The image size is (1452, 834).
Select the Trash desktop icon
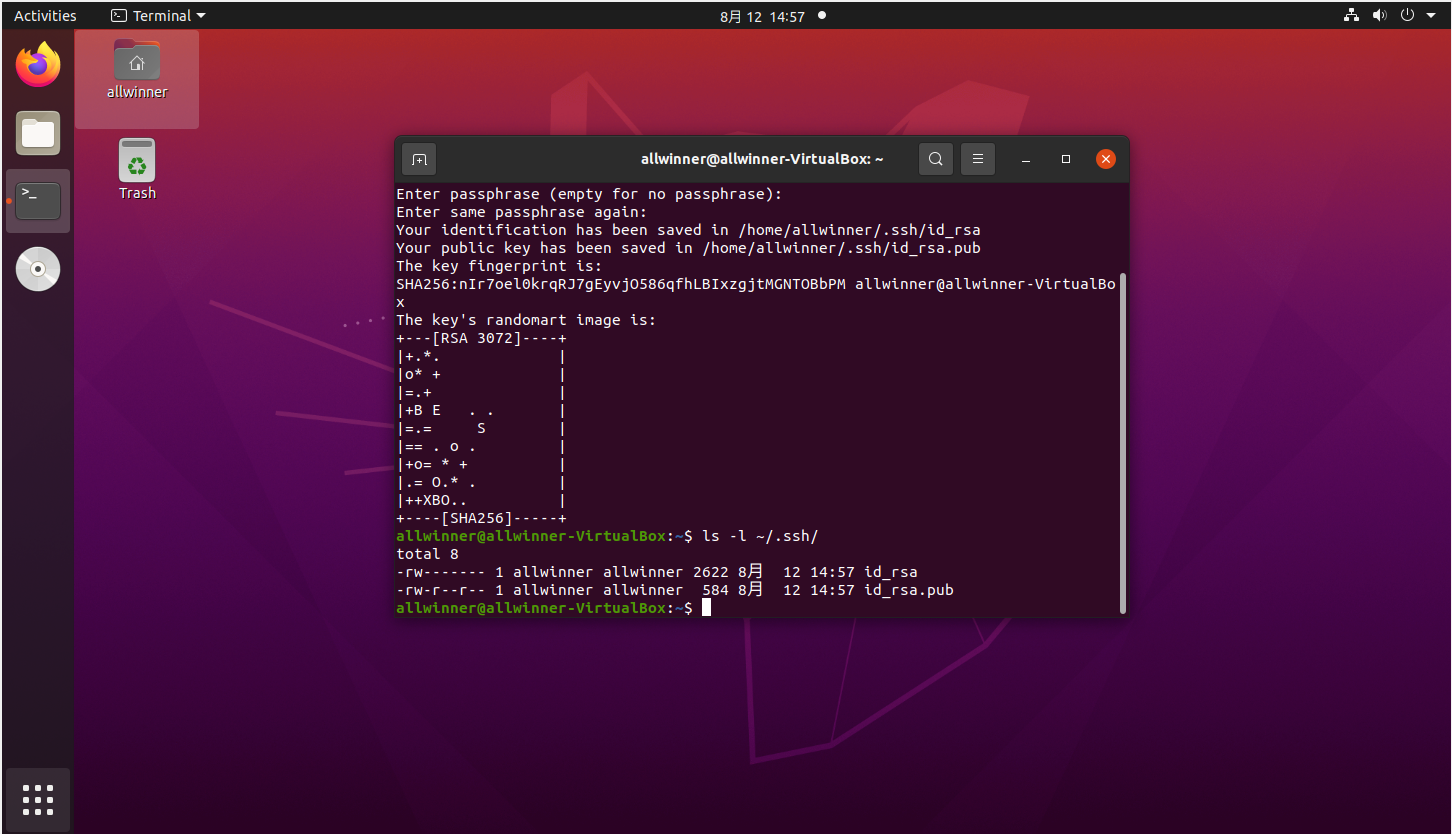tap(137, 162)
